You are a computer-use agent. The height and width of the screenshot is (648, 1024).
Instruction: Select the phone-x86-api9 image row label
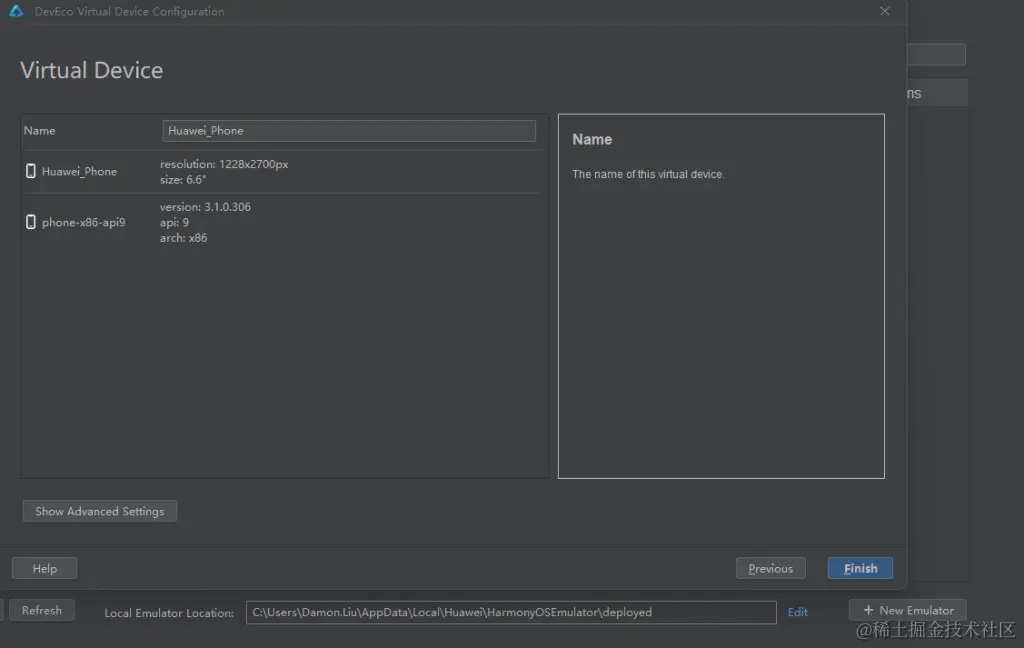coord(84,222)
